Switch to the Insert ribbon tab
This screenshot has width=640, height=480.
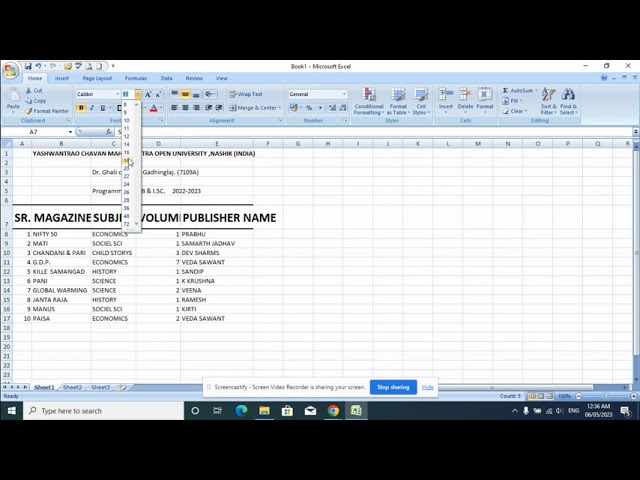click(62, 78)
